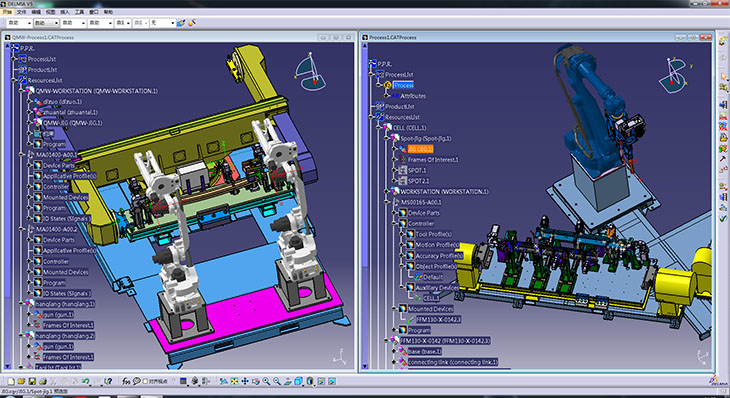Open the first dropdown in the top toolbar
Image resolution: width=730 pixels, height=398 pixels.
click(19, 23)
